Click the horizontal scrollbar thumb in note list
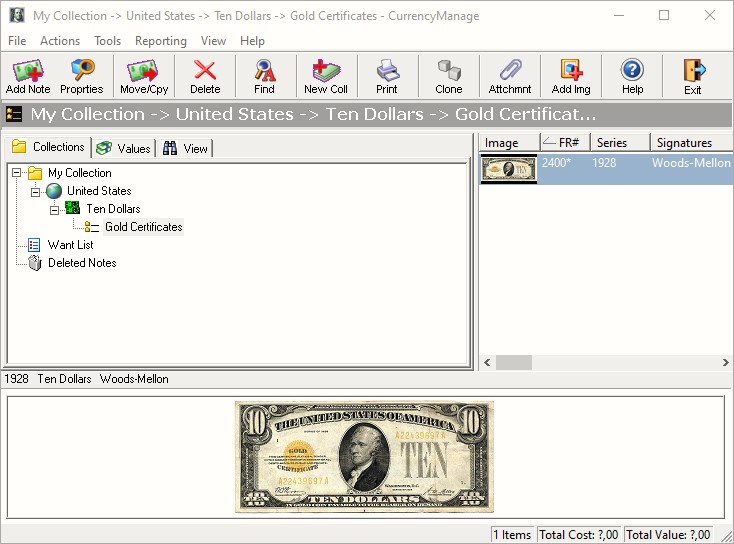The image size is (734, 544). tap(514, 362)
